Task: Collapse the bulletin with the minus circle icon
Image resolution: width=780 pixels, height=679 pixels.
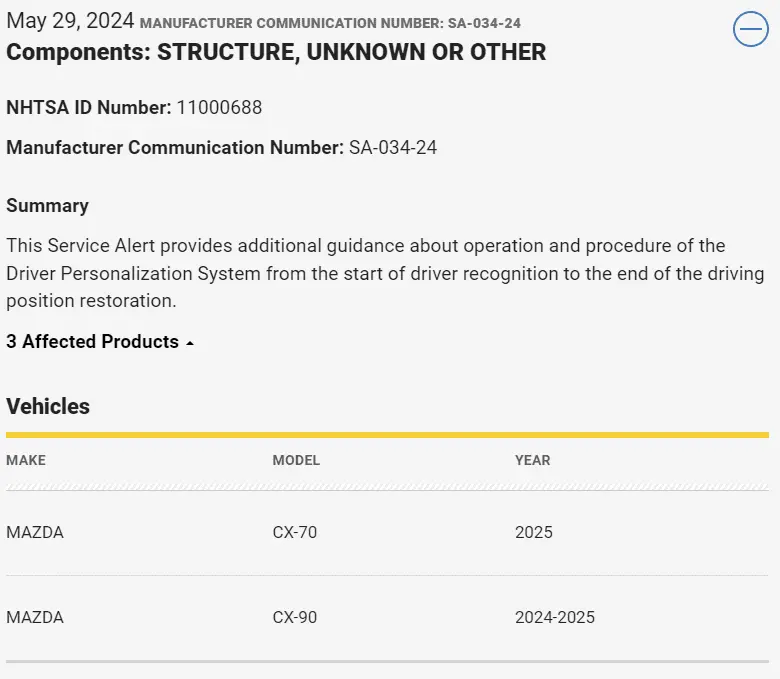Action: (x=750, y=30)
